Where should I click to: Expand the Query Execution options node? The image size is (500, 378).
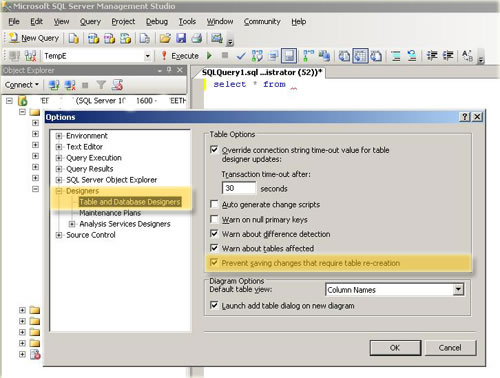click(x=59, y=158)
